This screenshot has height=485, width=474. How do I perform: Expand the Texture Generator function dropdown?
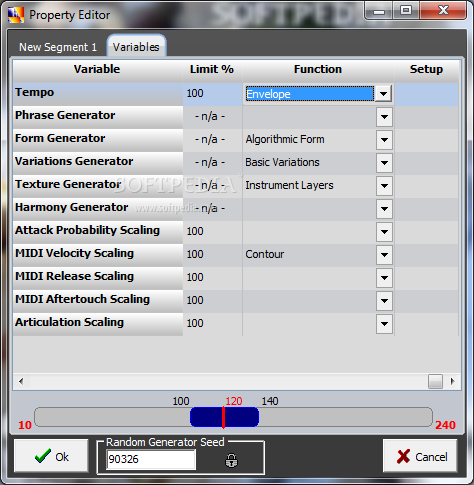(384, 186)
